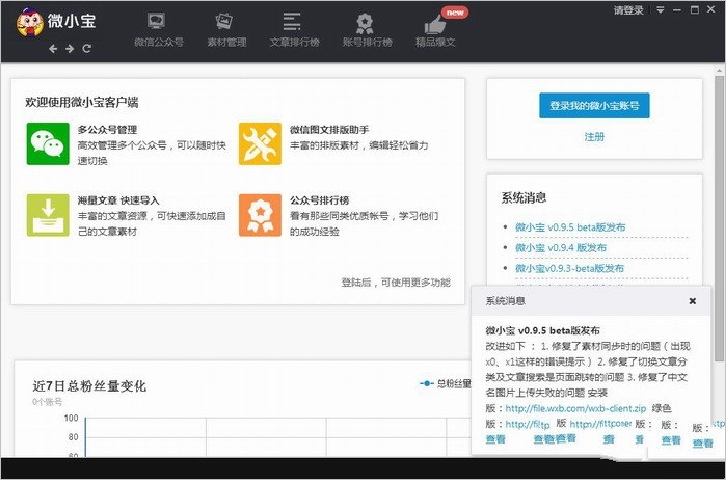The image size is (726, 480).
Task: Click the 海量文章 快速导入 download icon
Action: (x=48, y=215)
